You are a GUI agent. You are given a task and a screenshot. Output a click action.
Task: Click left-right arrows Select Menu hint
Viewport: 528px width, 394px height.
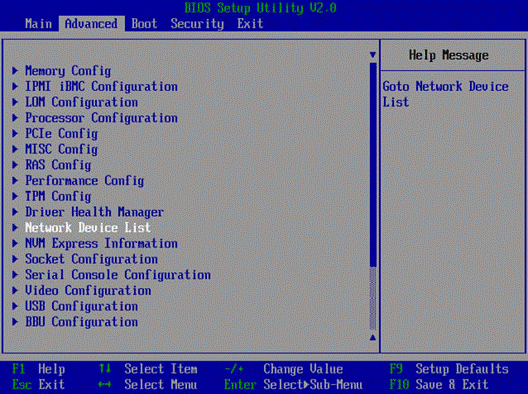(x=148, y=385)
